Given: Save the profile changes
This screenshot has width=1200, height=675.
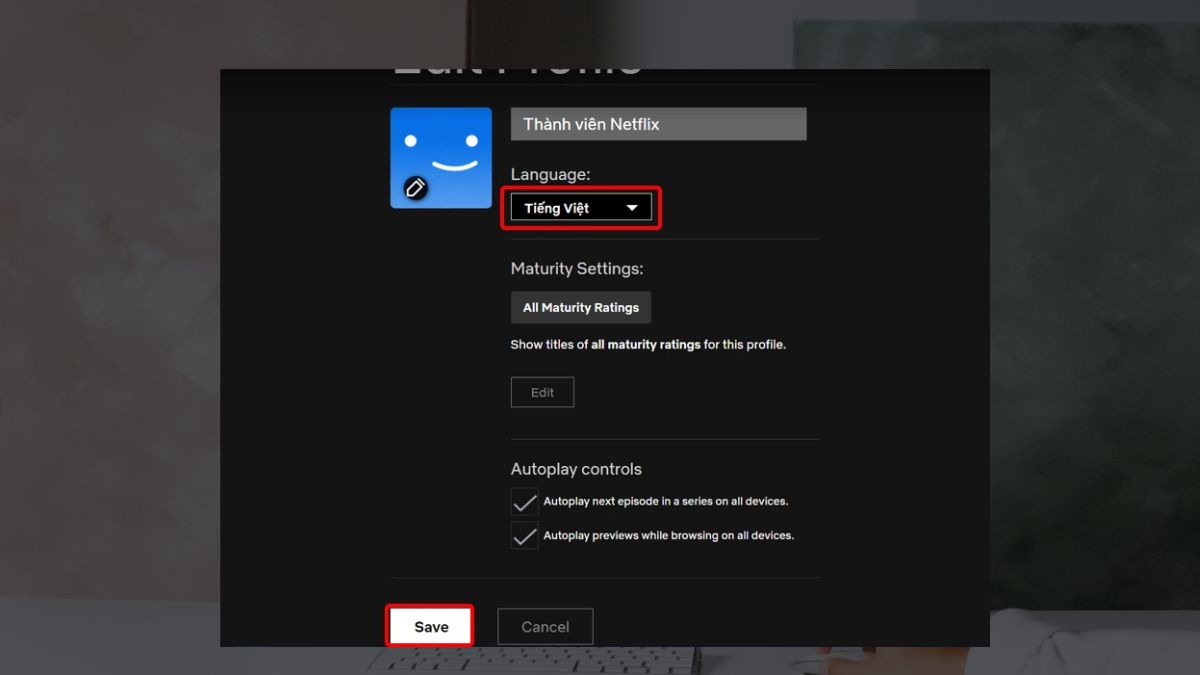Looking at the screenshot, I should [431, 627].
